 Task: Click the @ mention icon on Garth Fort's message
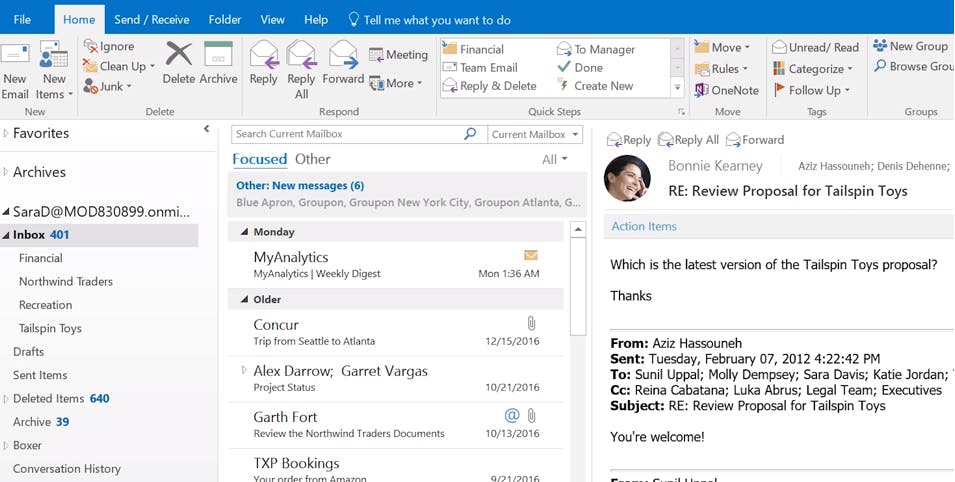(512, 416)
